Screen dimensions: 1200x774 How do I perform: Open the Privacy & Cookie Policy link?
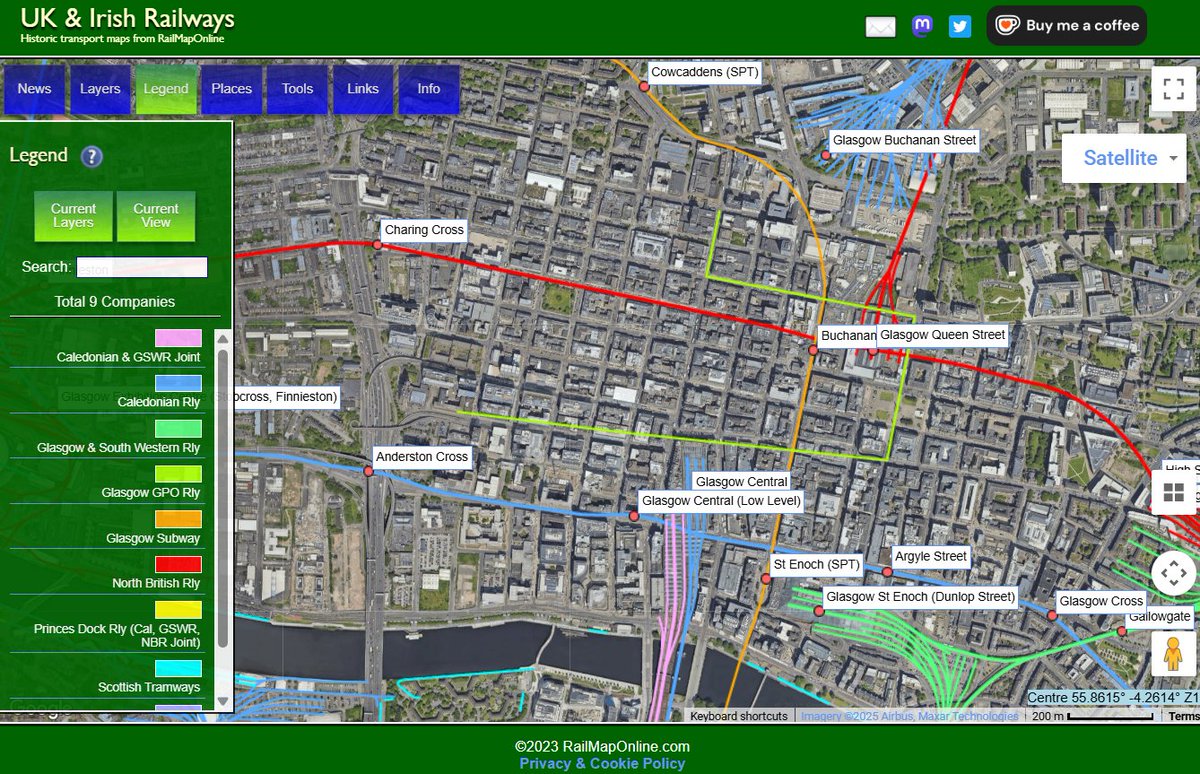point(600,762)
